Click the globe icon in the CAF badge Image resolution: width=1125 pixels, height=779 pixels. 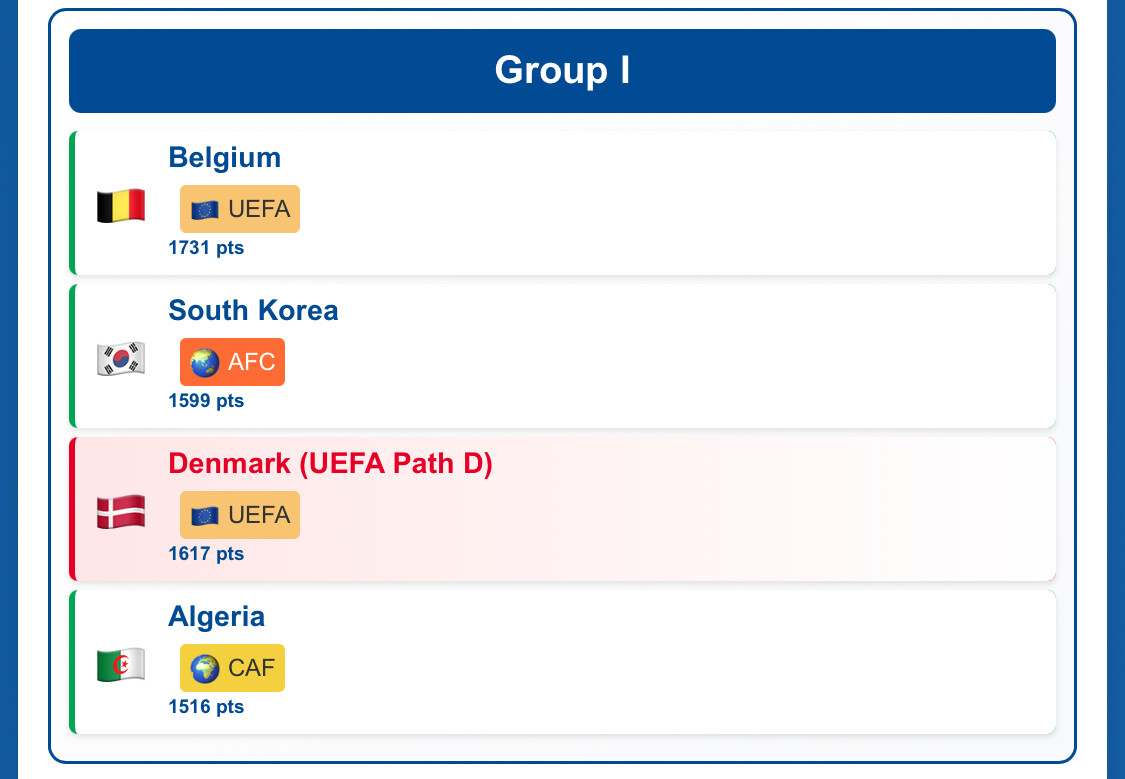pyautogui.click(x=205, y=669)
